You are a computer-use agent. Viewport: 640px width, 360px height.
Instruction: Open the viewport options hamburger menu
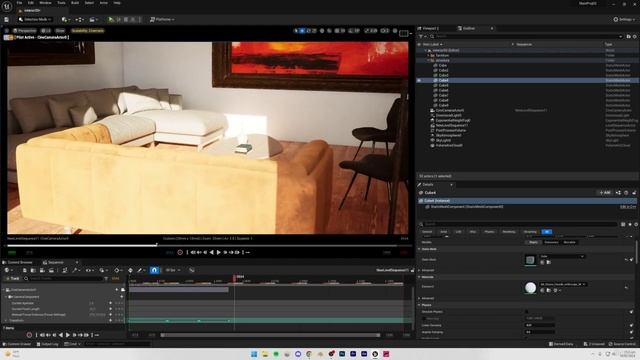click(x=7, y=31)
